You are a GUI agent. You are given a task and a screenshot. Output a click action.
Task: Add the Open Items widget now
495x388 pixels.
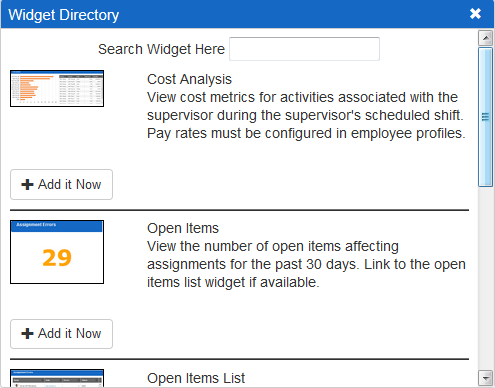(61, 334)
